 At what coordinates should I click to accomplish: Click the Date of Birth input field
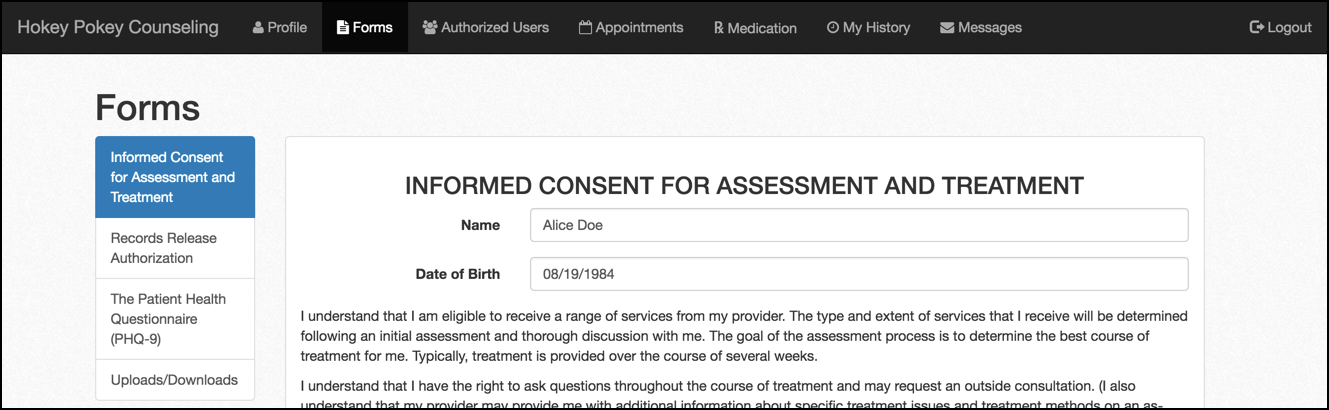coord(858,274)
